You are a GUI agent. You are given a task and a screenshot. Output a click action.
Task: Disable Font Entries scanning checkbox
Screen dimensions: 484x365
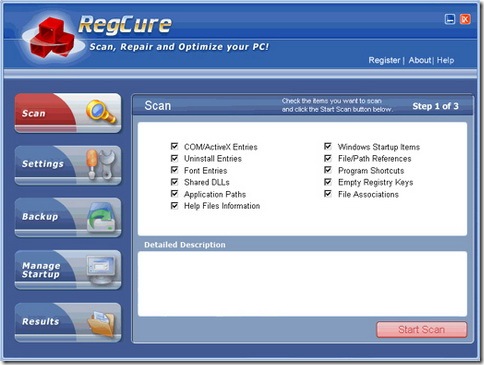pyautogui.click(x=174, y=170)
